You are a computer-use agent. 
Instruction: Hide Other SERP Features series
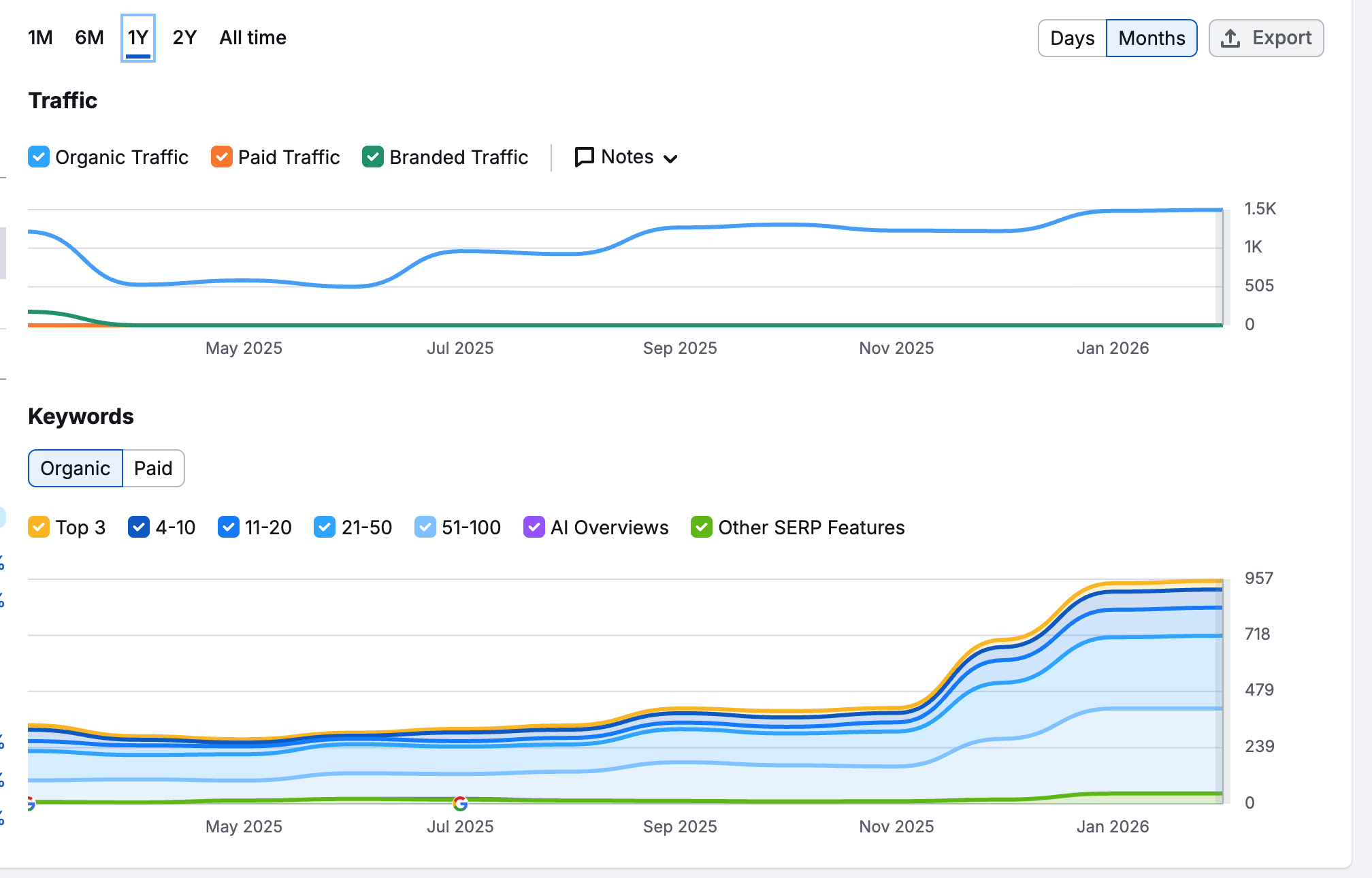click(x=702, y=527)
